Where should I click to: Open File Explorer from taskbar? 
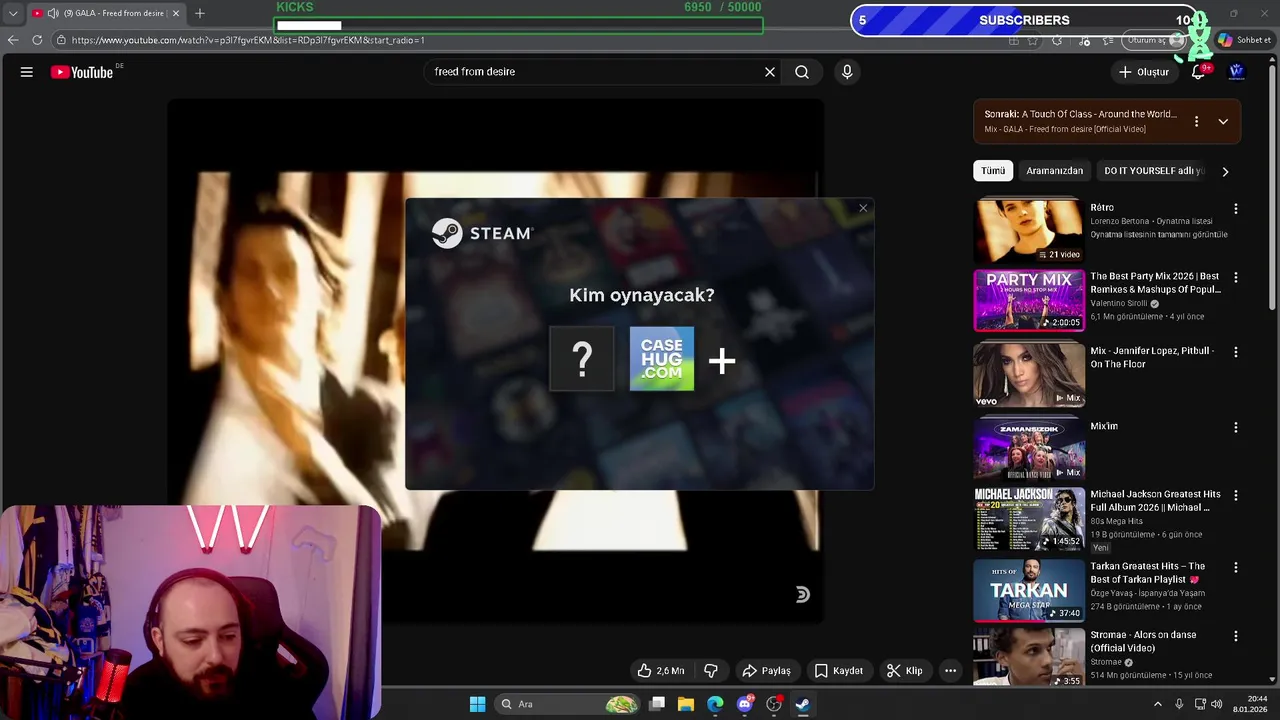pyautogui.click(x=686, y=704)
